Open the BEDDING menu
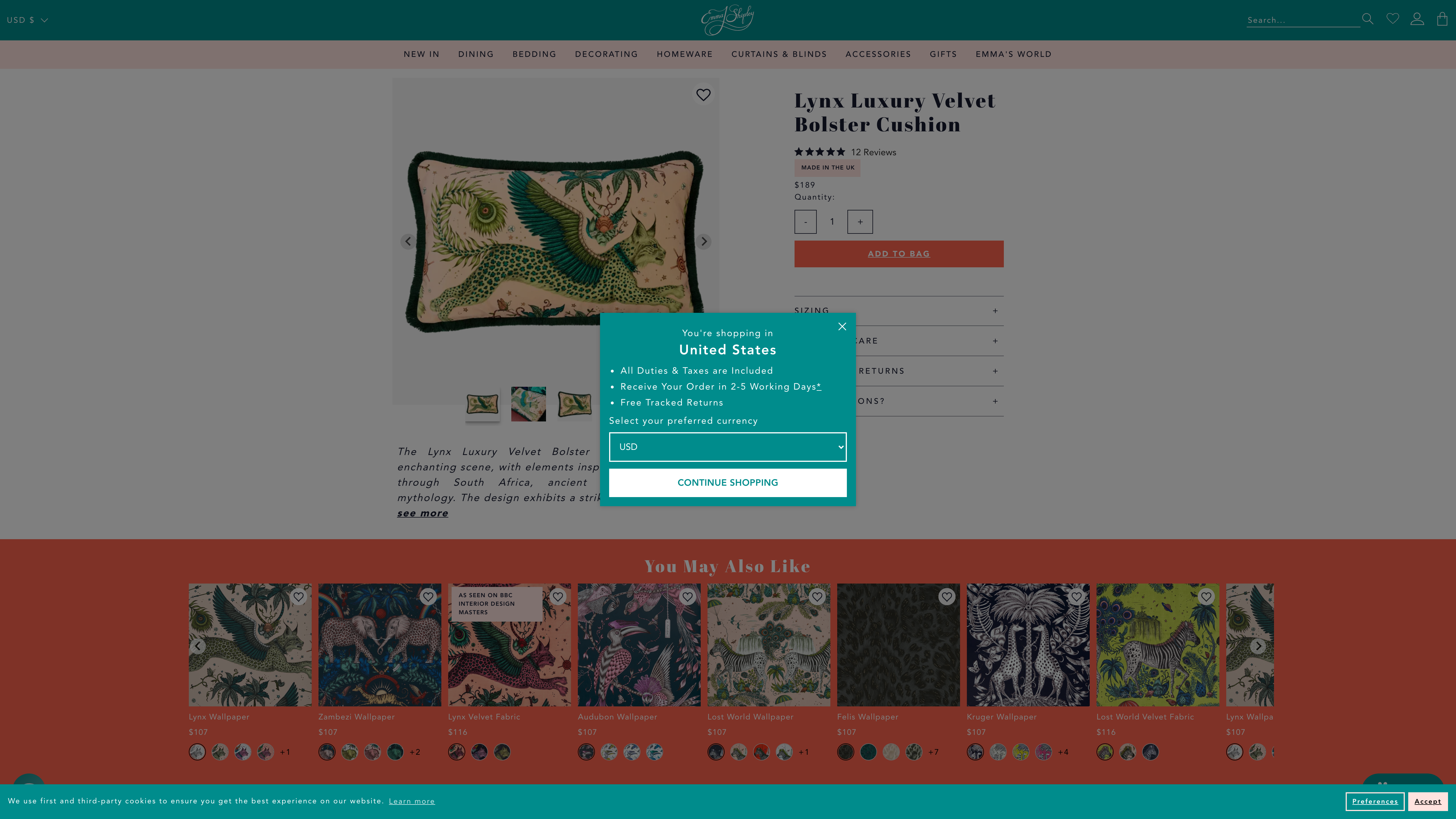Image resolution: width=1456 pixels, height=819 pixels. (x=534, y=54)
